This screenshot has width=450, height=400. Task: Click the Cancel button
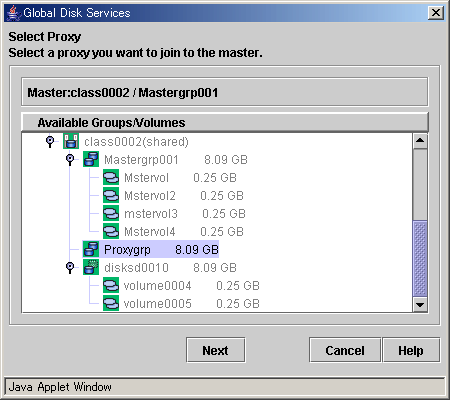coord(345,350)
